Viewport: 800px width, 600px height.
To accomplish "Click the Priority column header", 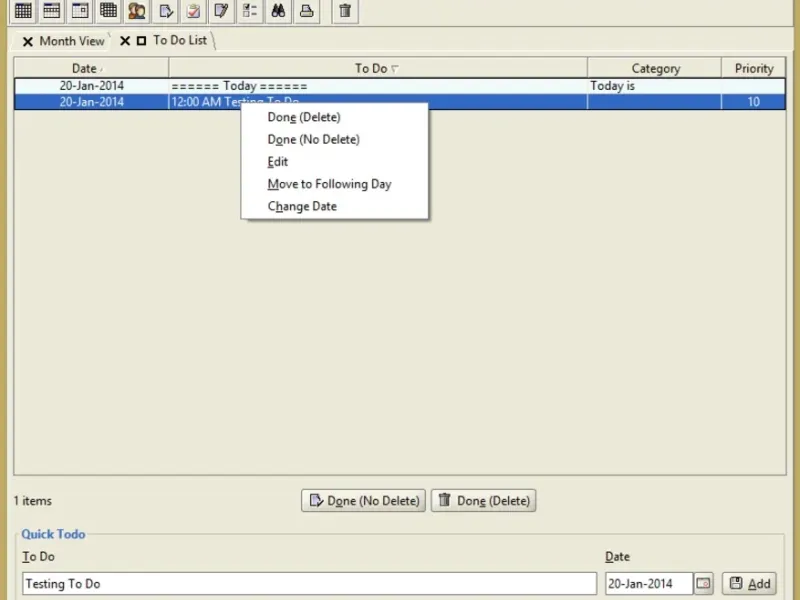I will coord(754,68).
